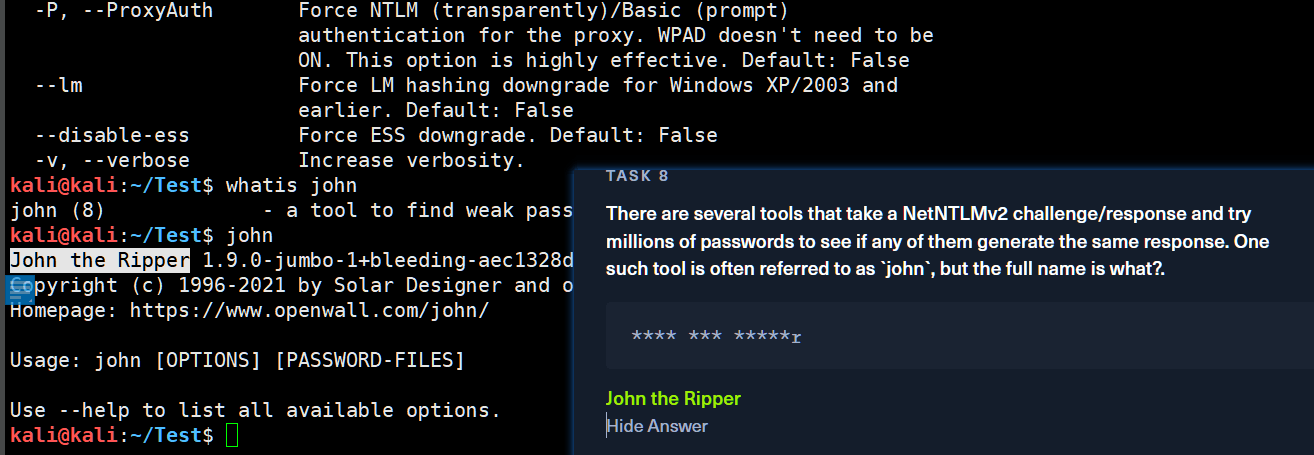Click the "--lm" option in help output
Screen dimensions: 1314x455
(58, 85)
